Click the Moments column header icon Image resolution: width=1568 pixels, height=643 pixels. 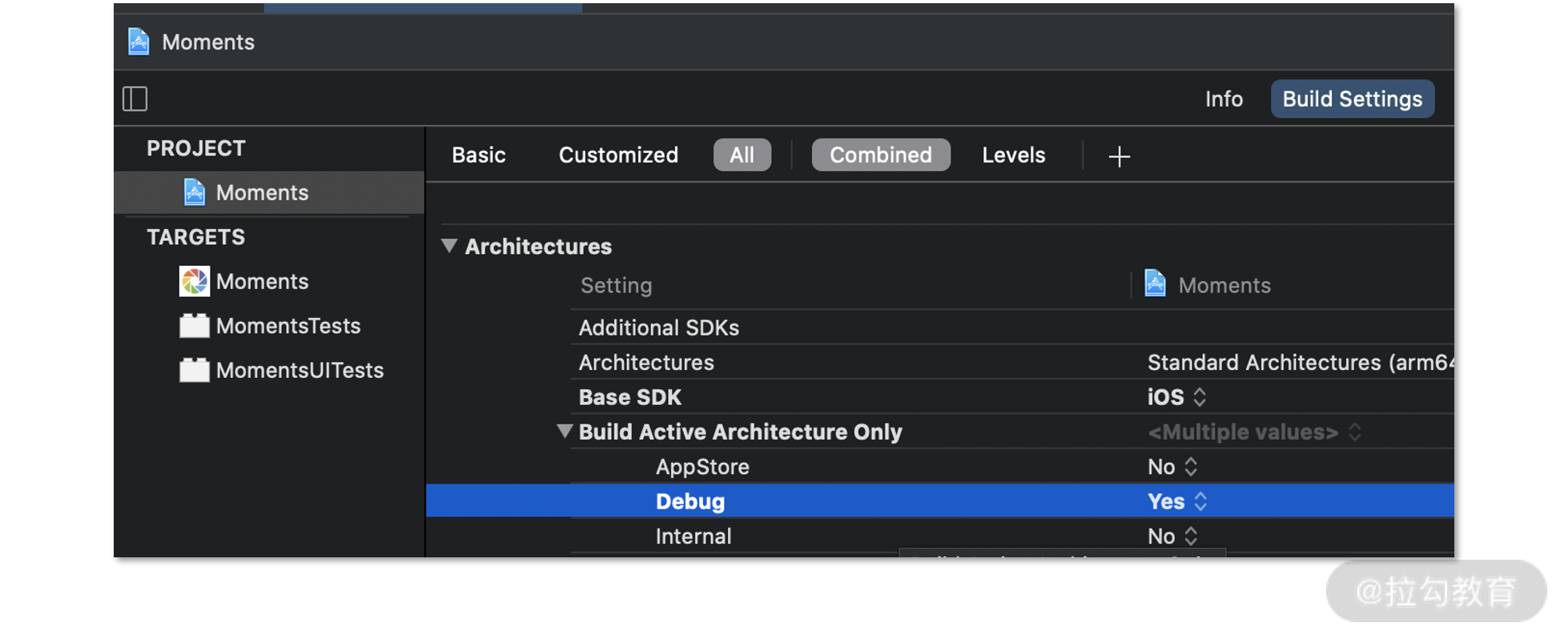tap(1155, 283)
